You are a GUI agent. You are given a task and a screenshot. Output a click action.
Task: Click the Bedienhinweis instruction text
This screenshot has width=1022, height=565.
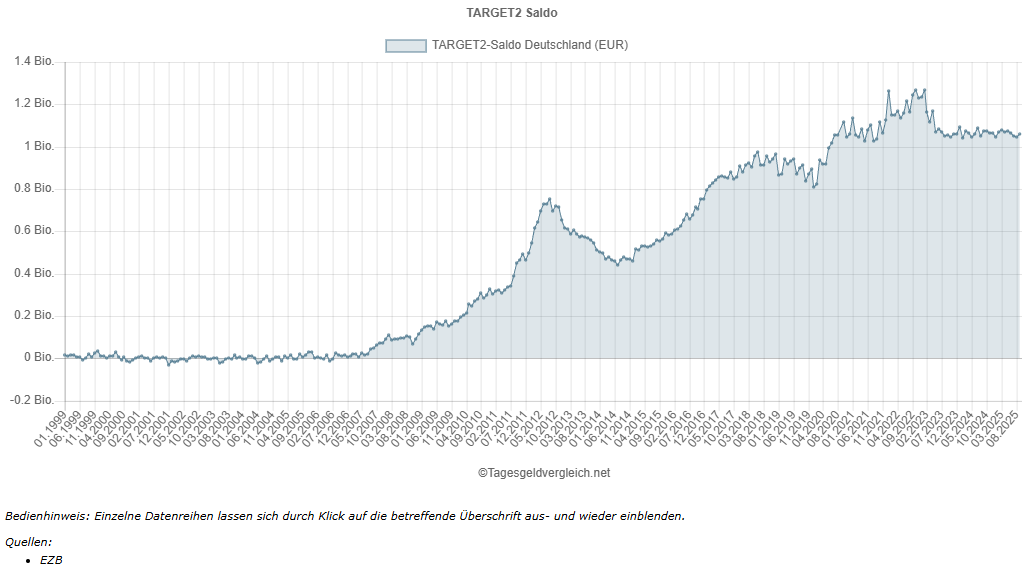(x=345, y=516)
